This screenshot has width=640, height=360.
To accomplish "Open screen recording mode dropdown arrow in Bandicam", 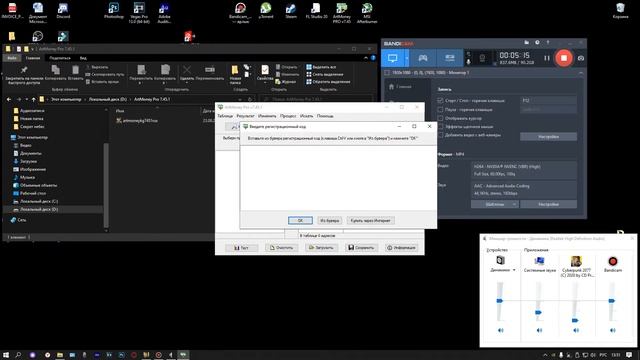I will (407, 58).
